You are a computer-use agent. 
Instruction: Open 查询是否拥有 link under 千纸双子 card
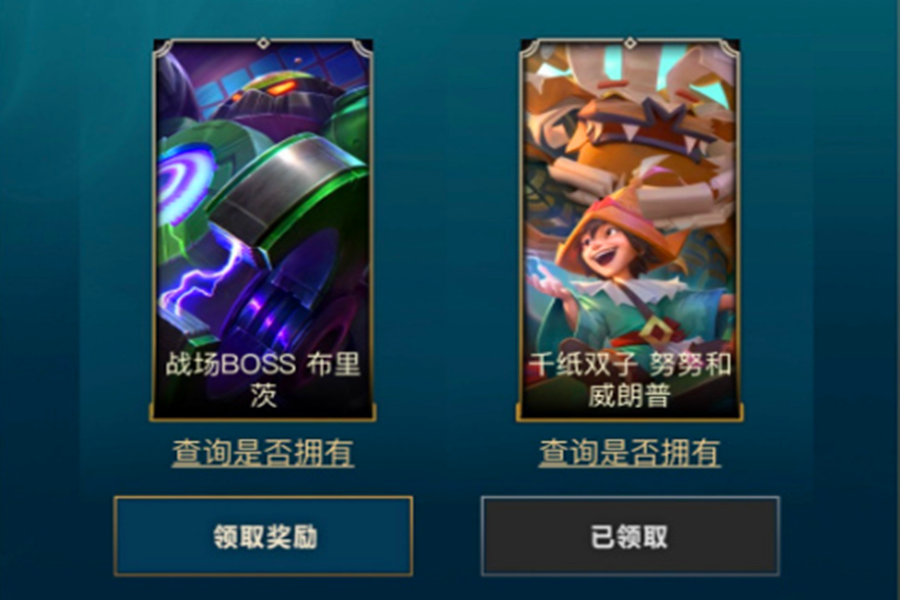(630, 452)
